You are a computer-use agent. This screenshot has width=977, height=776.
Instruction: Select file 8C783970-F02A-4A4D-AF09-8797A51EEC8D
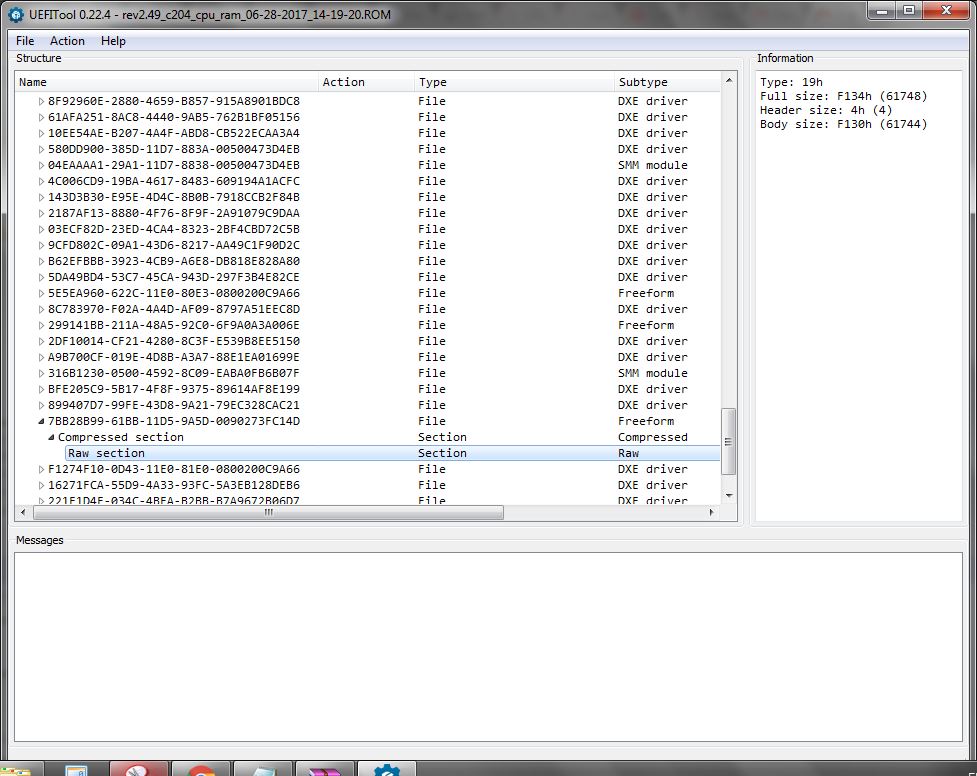click(174, 309)
